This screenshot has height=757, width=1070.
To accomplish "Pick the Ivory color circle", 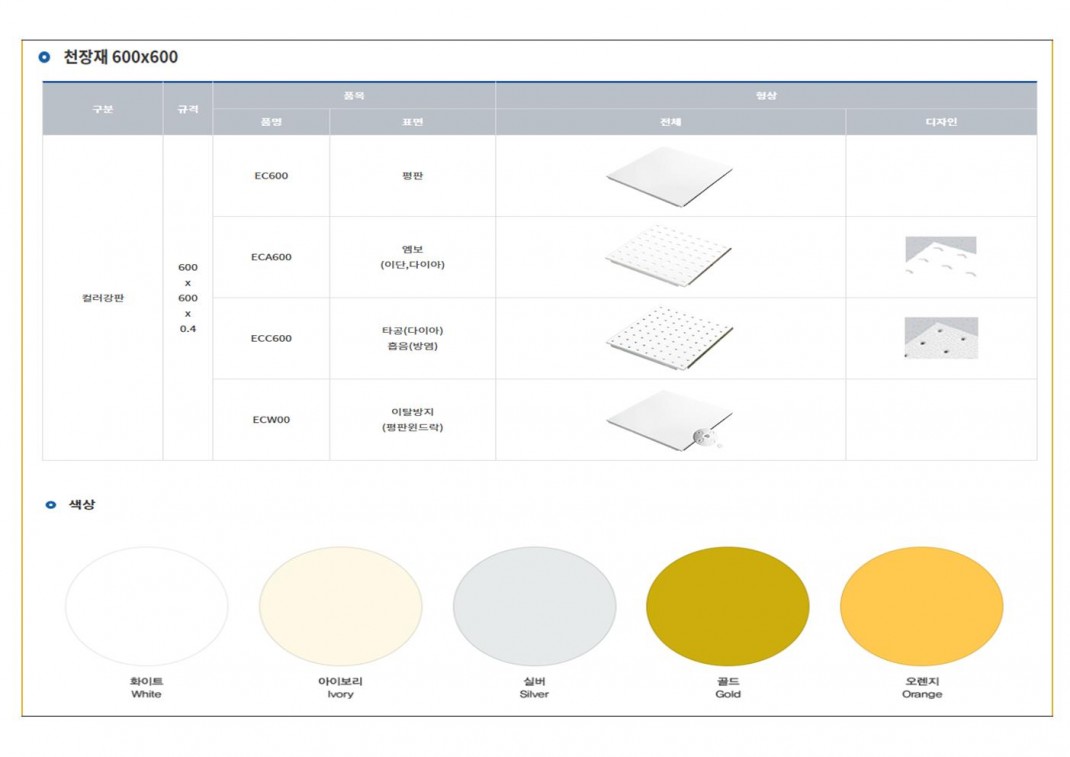I will (340, 606).
